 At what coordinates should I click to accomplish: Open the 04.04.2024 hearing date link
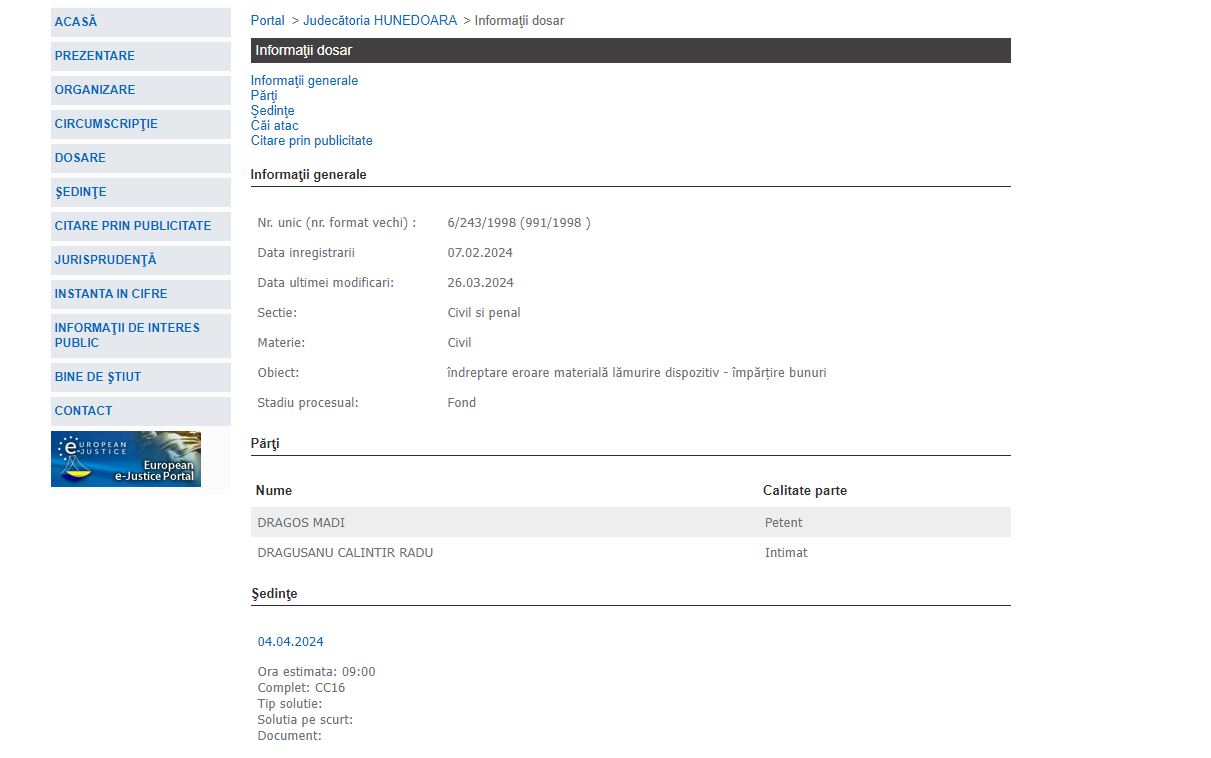click(x=290, y=642)
